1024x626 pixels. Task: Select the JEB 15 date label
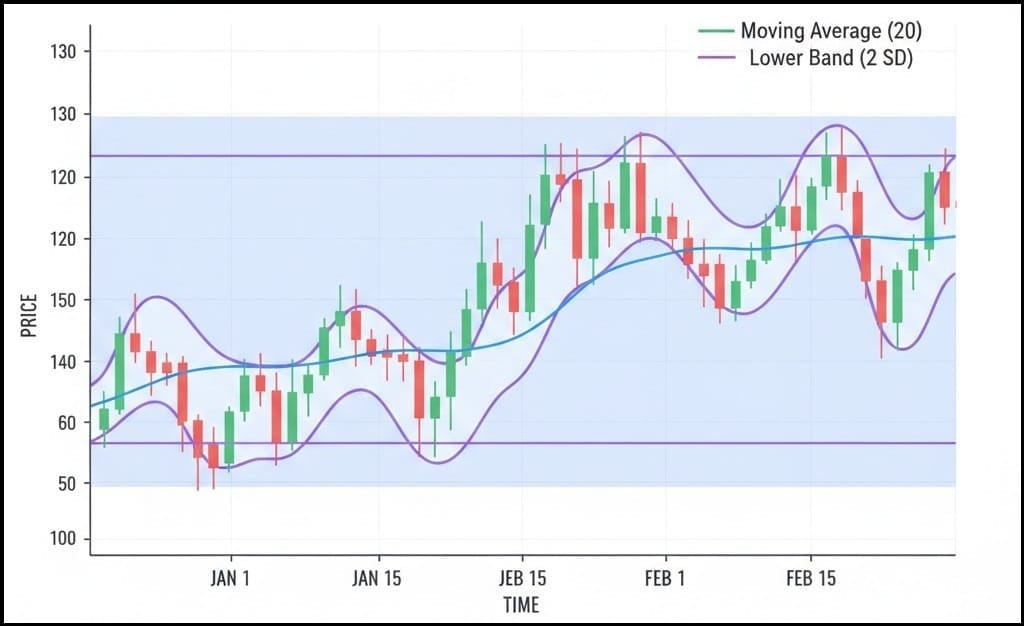click(521, 578)
